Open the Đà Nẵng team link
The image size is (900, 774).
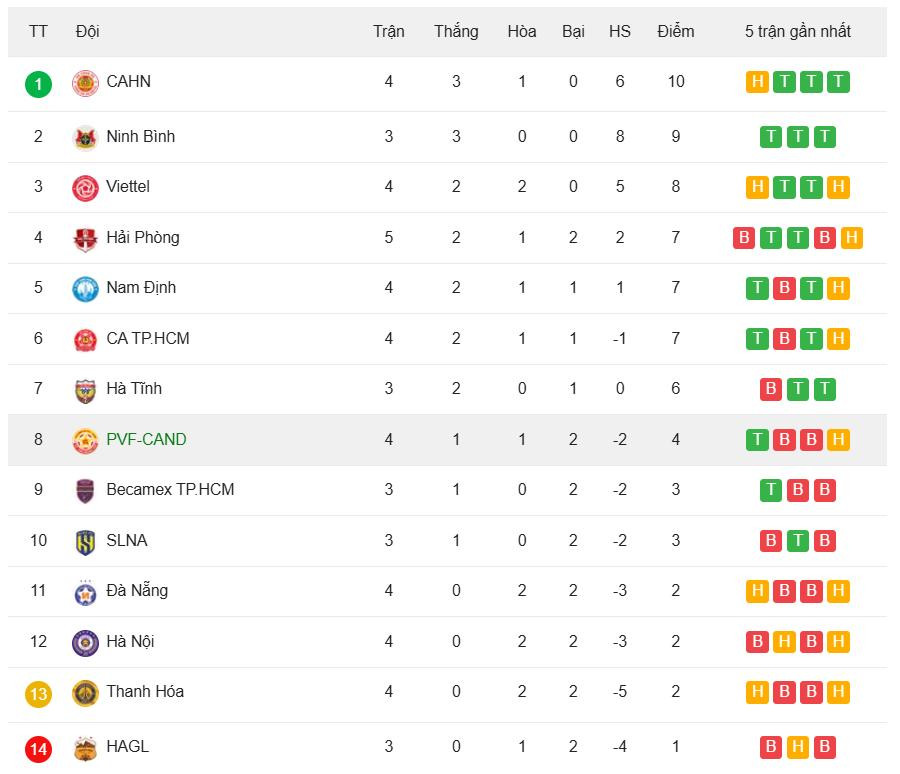click(137, 591)
